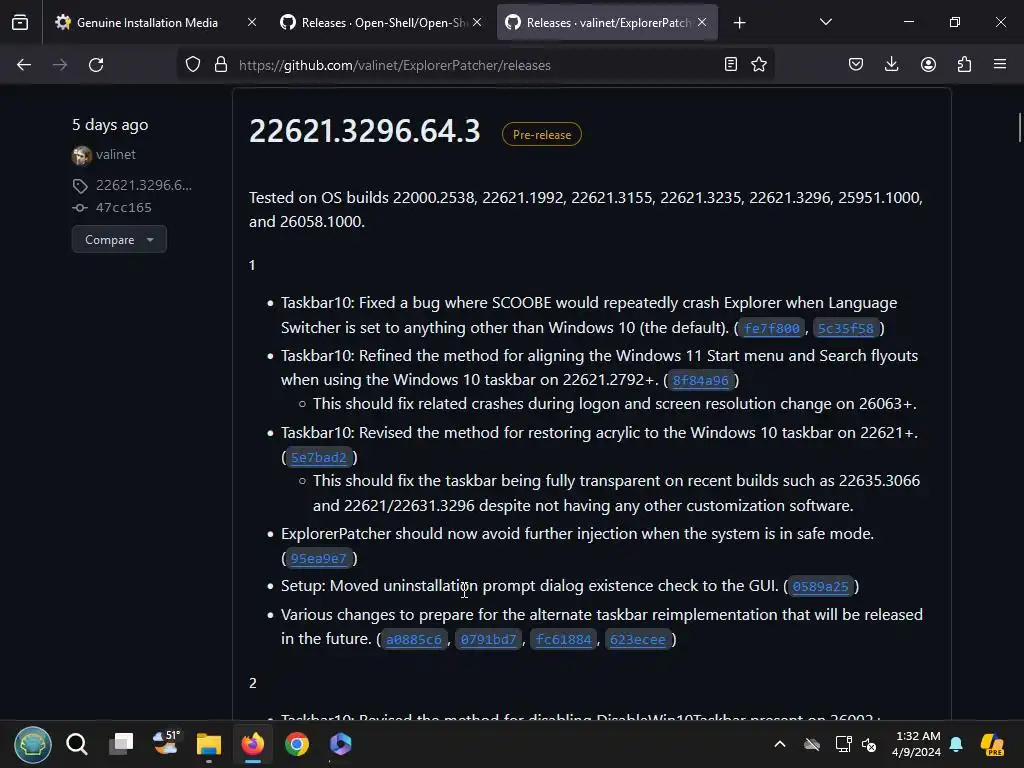
Task: Bookmark this page with the star
Action: [x=759, y=64]
